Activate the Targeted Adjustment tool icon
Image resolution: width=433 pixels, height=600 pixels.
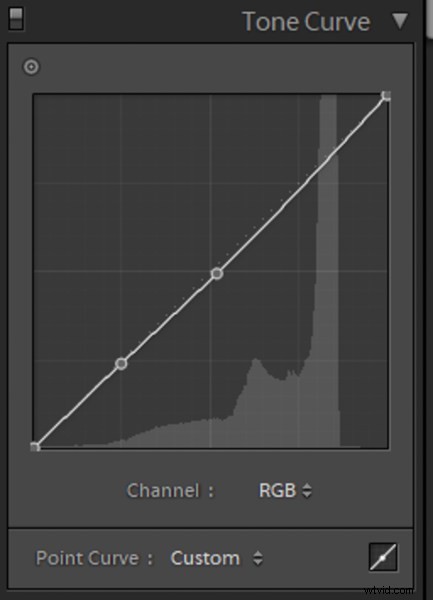31,67
